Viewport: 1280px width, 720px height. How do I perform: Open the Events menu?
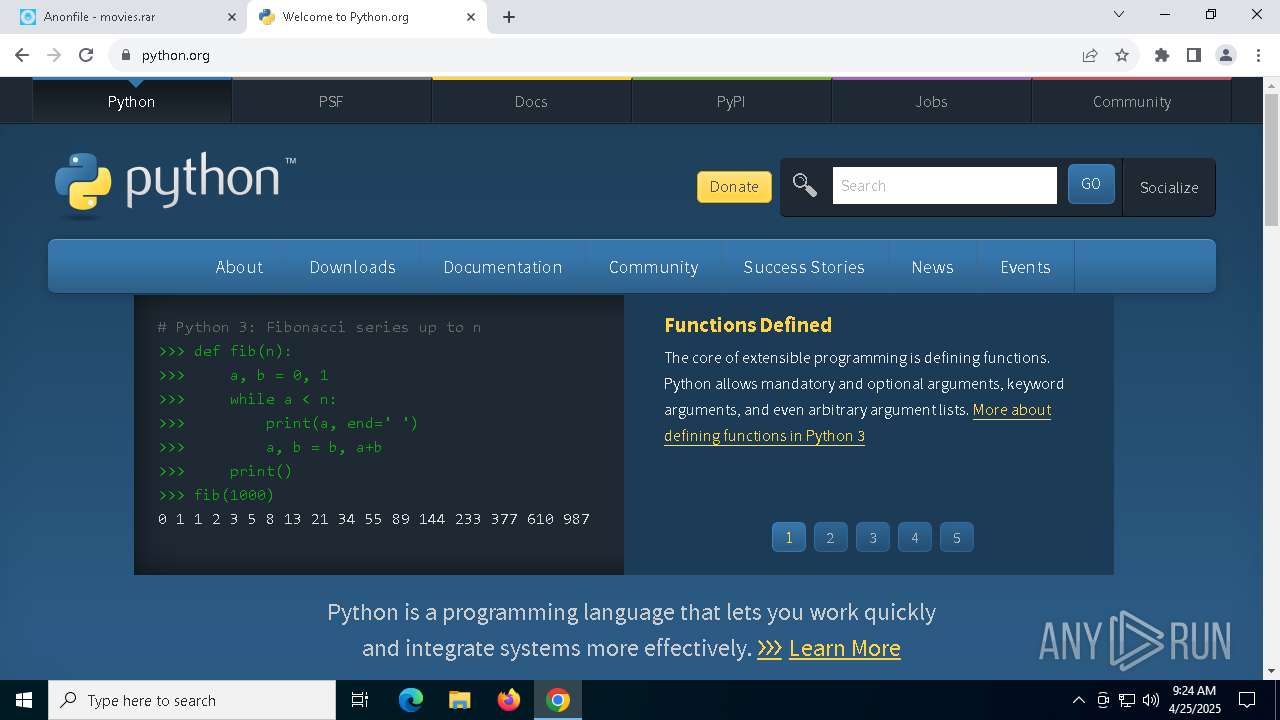(x=1025, y=267)
